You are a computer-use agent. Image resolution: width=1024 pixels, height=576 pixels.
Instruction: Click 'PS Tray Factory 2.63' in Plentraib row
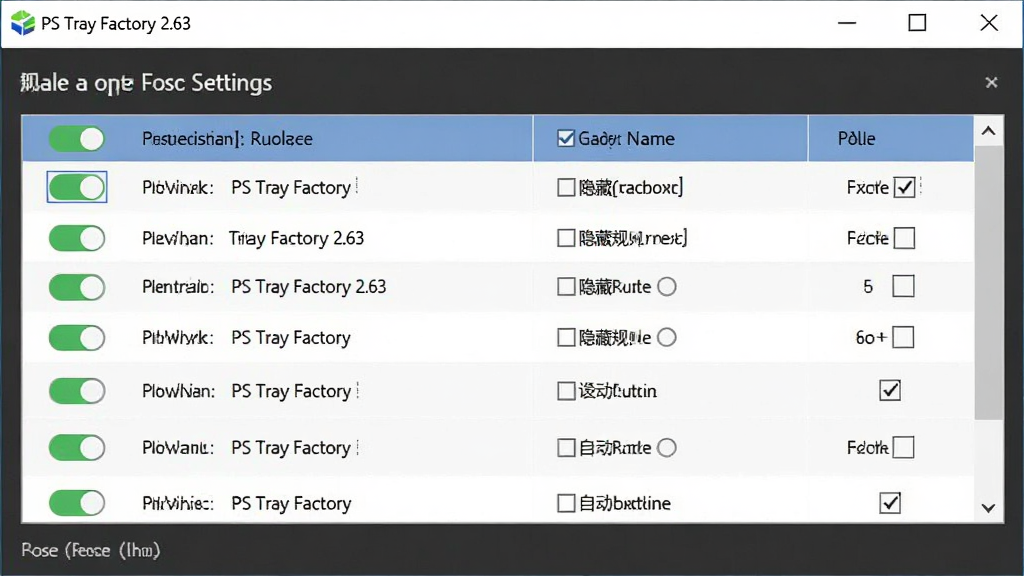click(x=308, y=287)
